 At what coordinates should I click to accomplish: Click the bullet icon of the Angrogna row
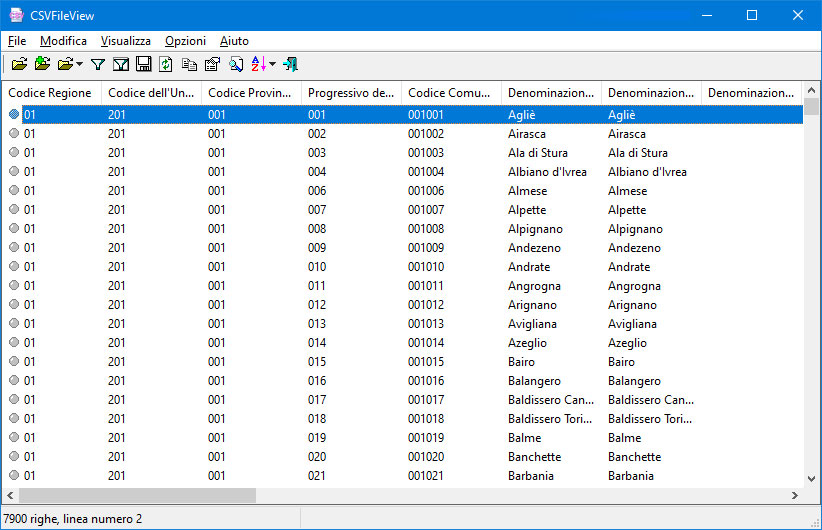[x=14, y=285]
